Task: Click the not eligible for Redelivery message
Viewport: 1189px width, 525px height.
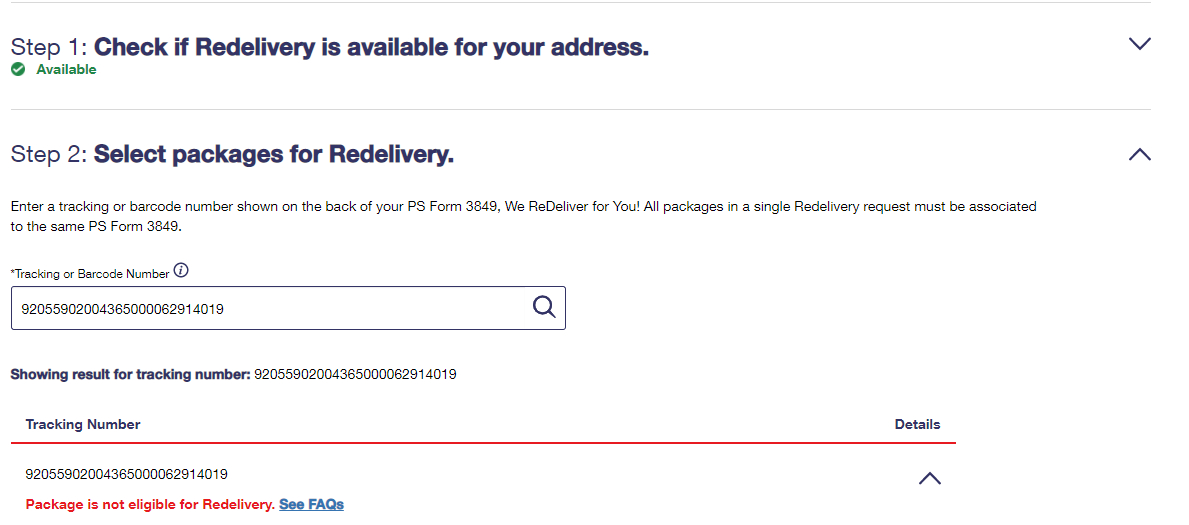Action: click(x=150, y=504)
